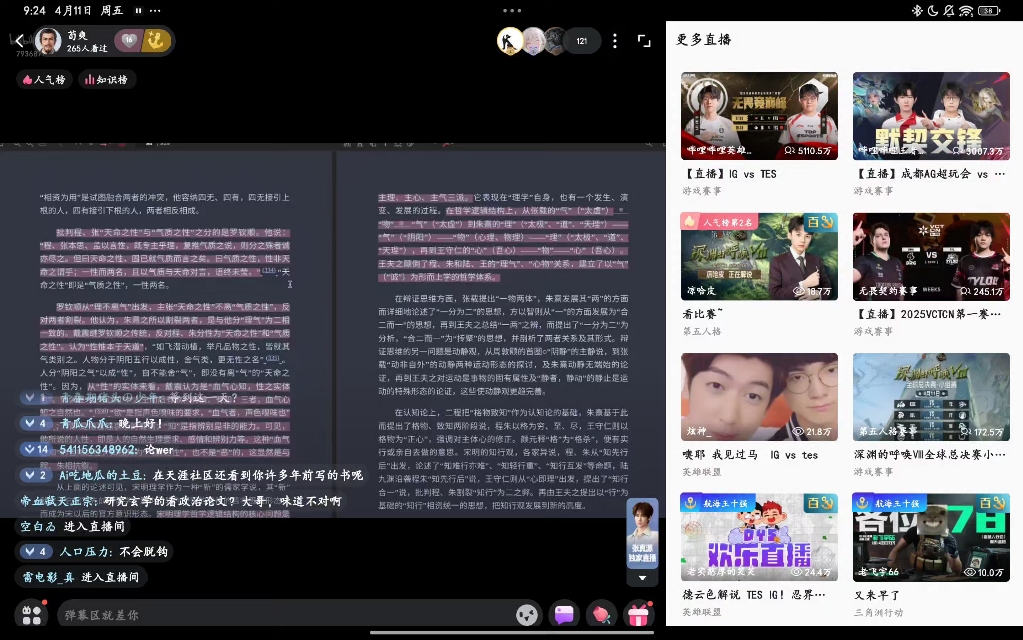This screenshot has width=1023, height=640.
Task: Tap 雷电影_真 进入直播间 entry notice
Action: click(81, 577)
